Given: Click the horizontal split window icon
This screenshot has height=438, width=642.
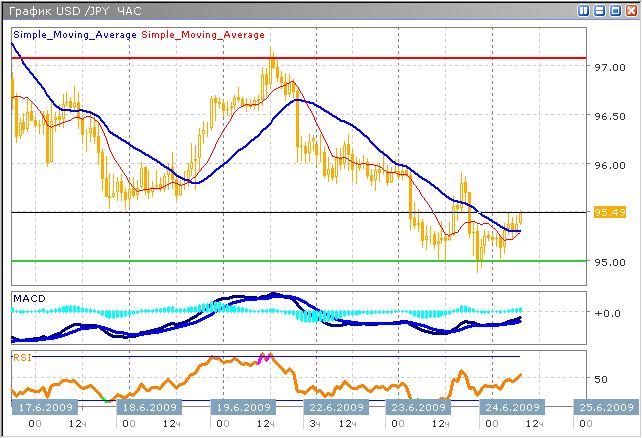Looking at the screenshot, I should click(x=599, y=10).
